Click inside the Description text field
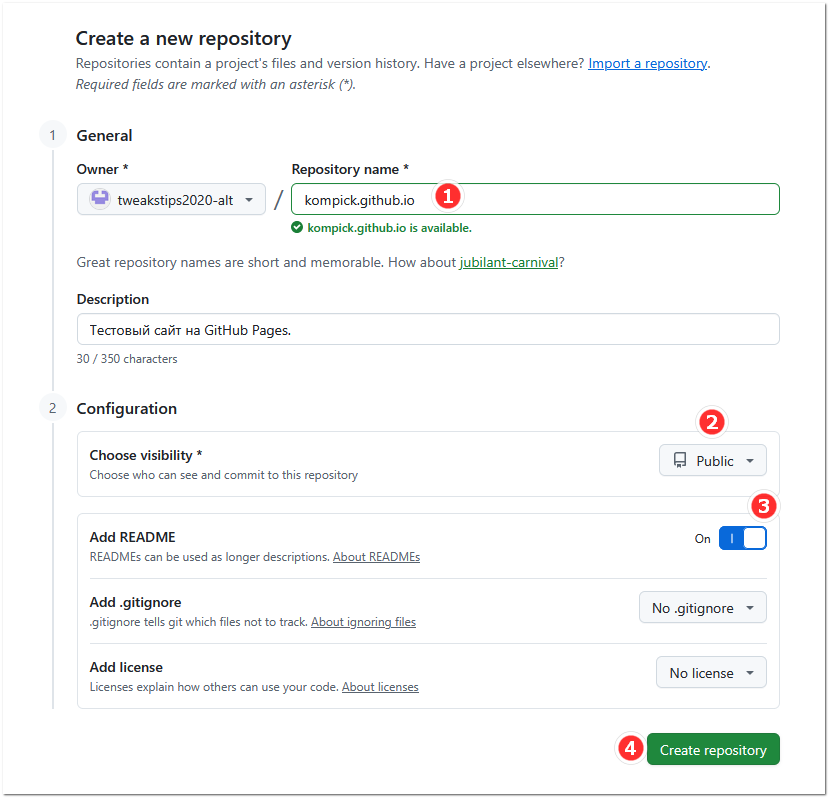The height and width of the screenshot is (798, 829). point(428,328)
